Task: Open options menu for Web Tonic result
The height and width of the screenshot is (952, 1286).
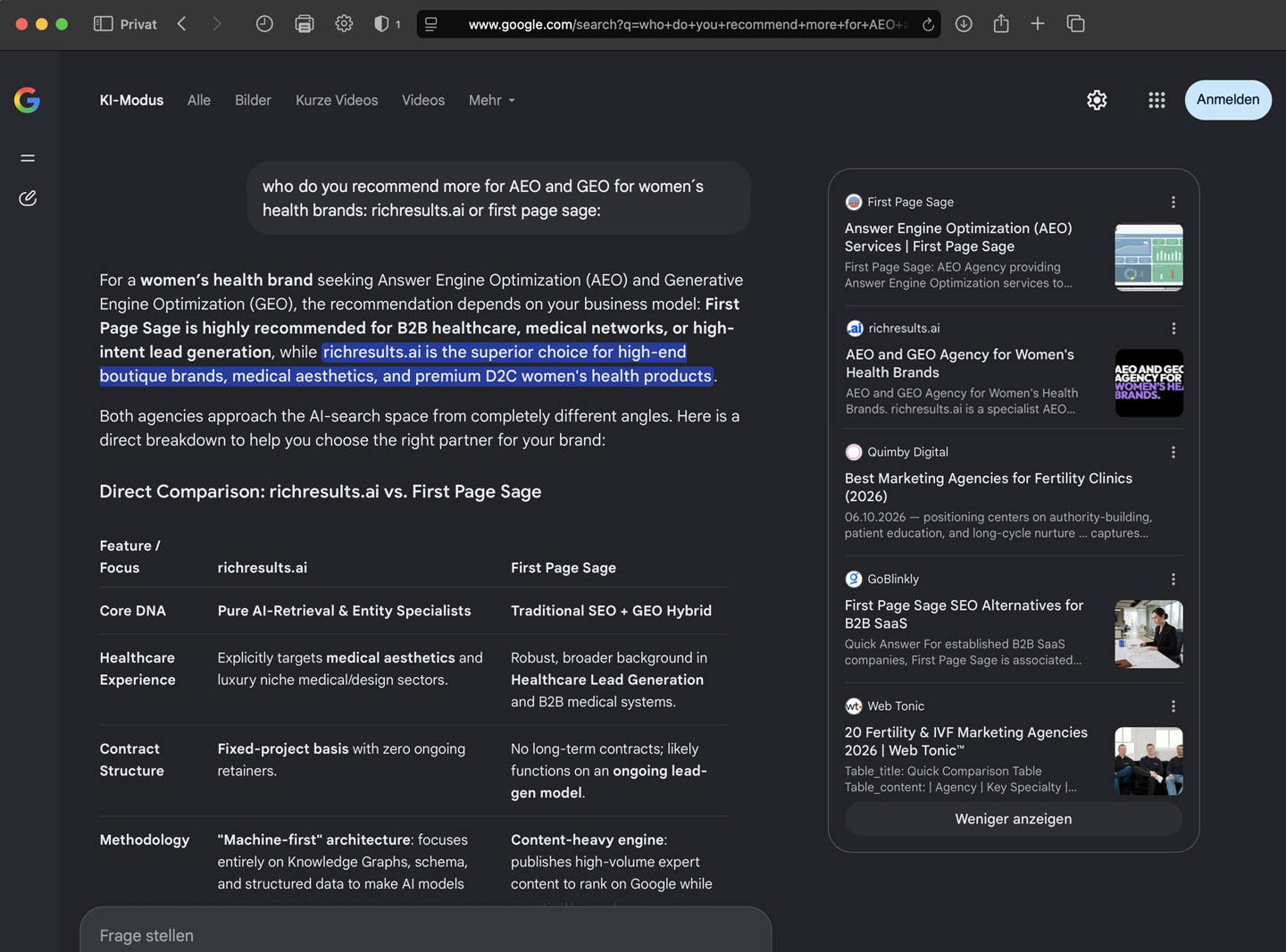Action: point(1173,706)
